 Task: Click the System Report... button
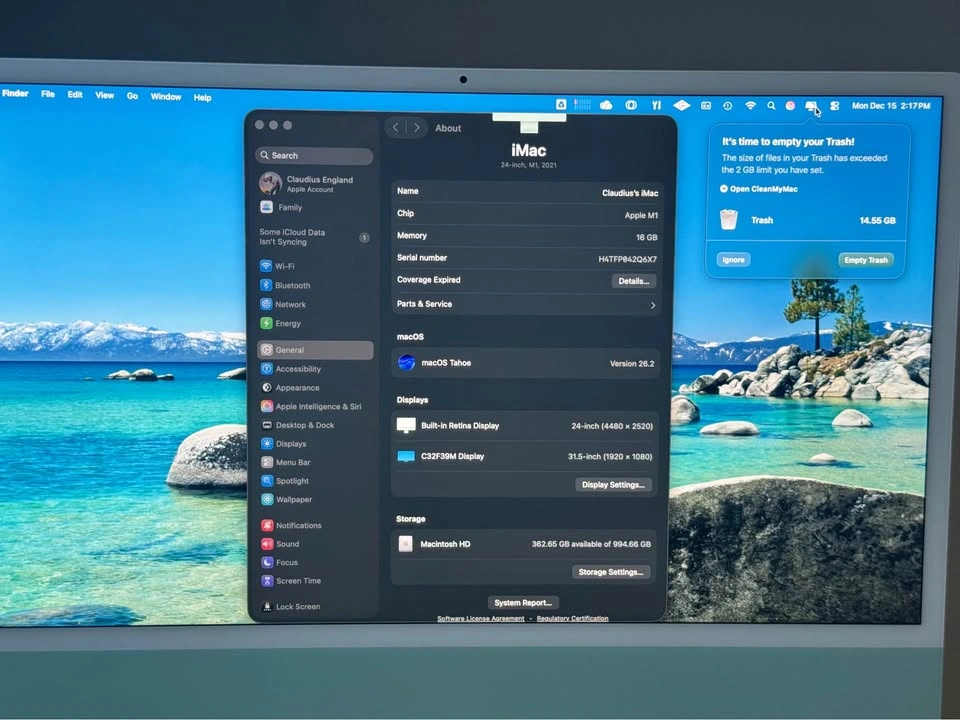click(523, 602)
